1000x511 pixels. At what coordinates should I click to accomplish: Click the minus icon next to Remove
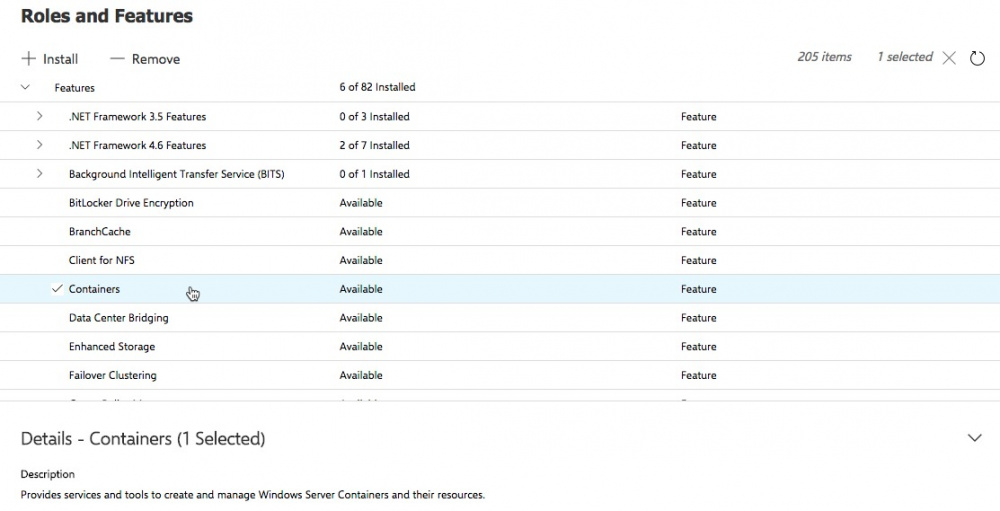(x=117, y=59)
